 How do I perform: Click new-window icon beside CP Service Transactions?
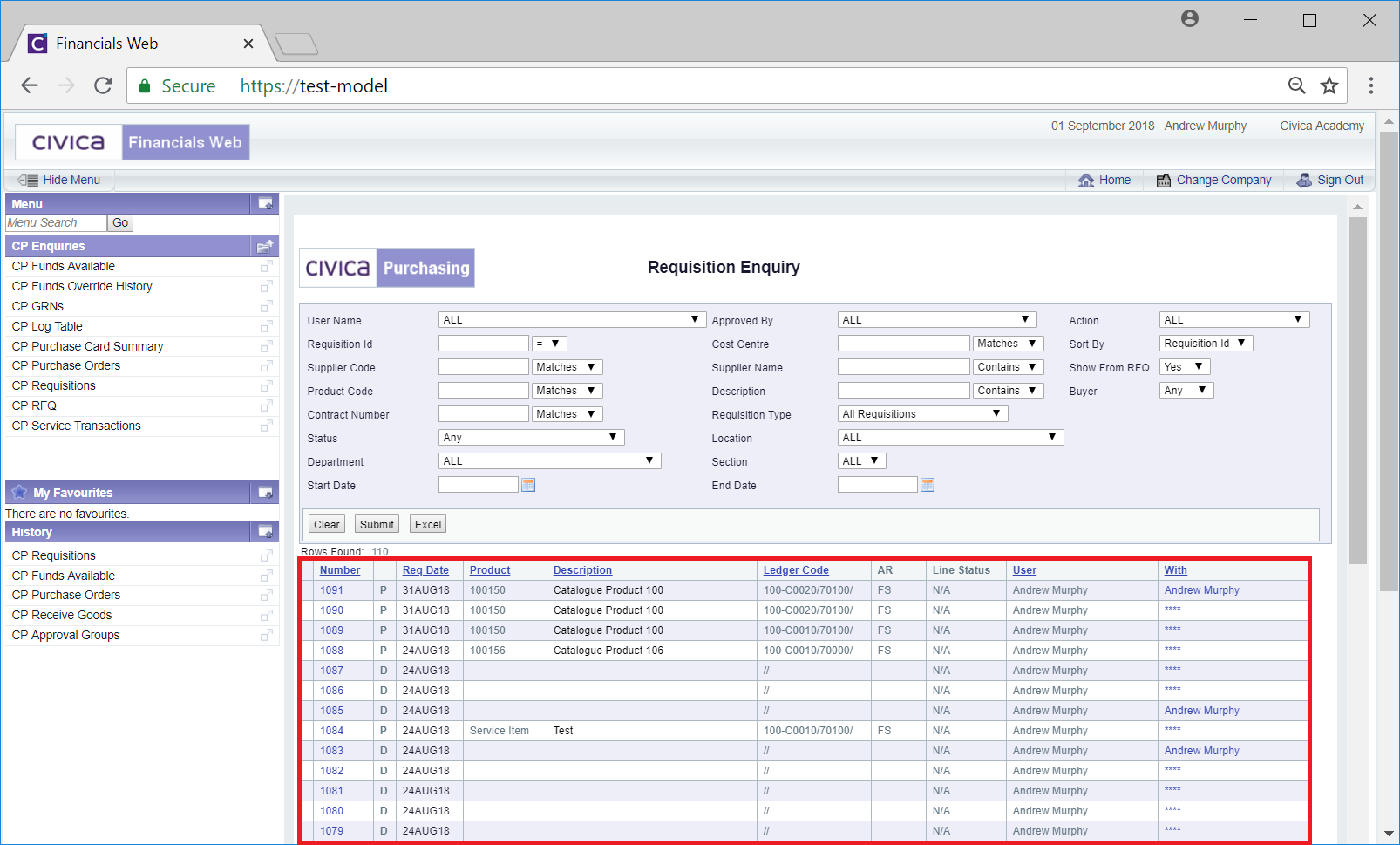pos(267,426)
